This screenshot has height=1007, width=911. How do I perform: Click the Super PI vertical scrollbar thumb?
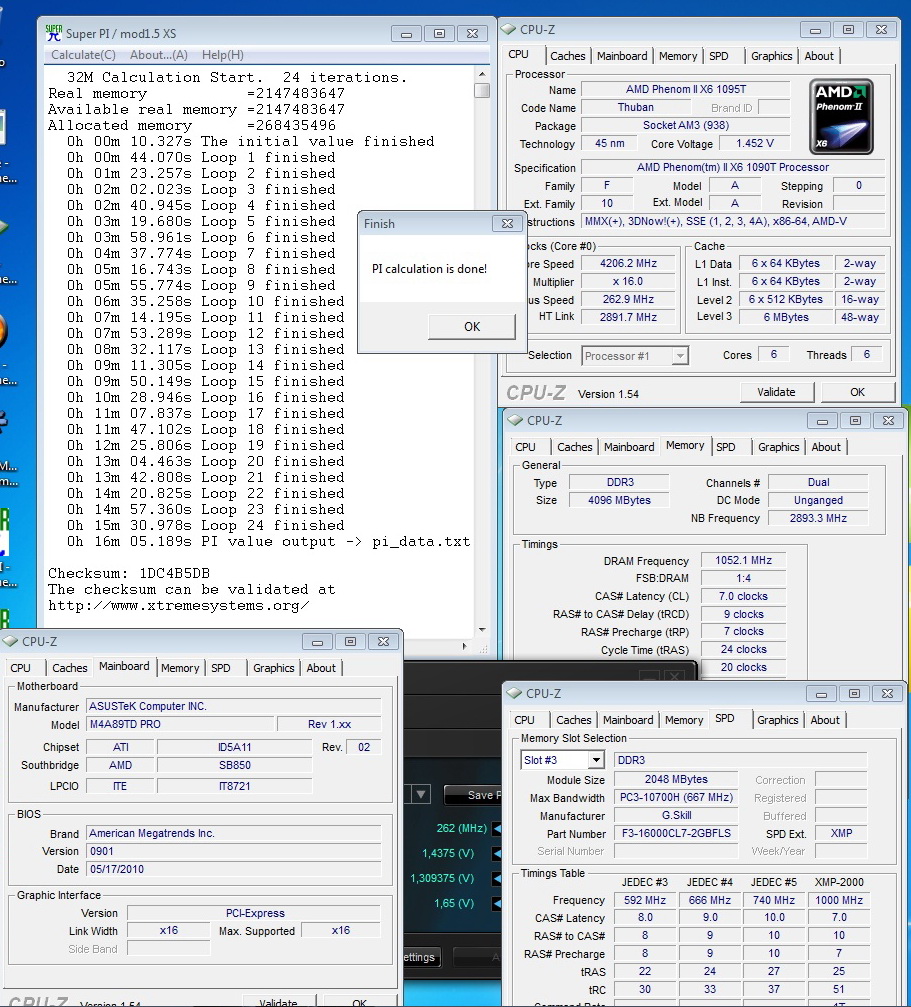click(482, 90)
